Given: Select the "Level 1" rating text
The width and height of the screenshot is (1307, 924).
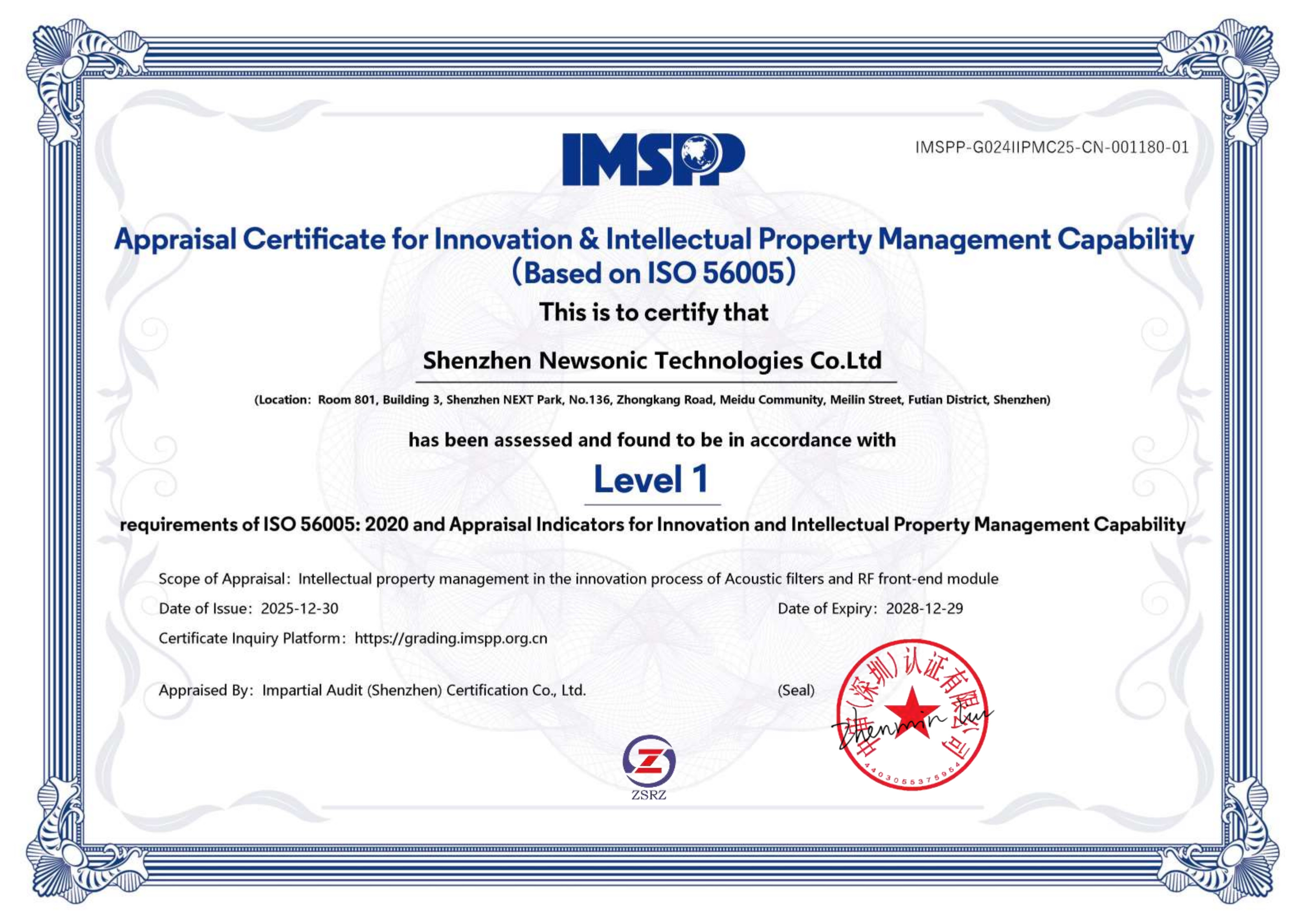Looking at the screenshot, I should (651, 479).
